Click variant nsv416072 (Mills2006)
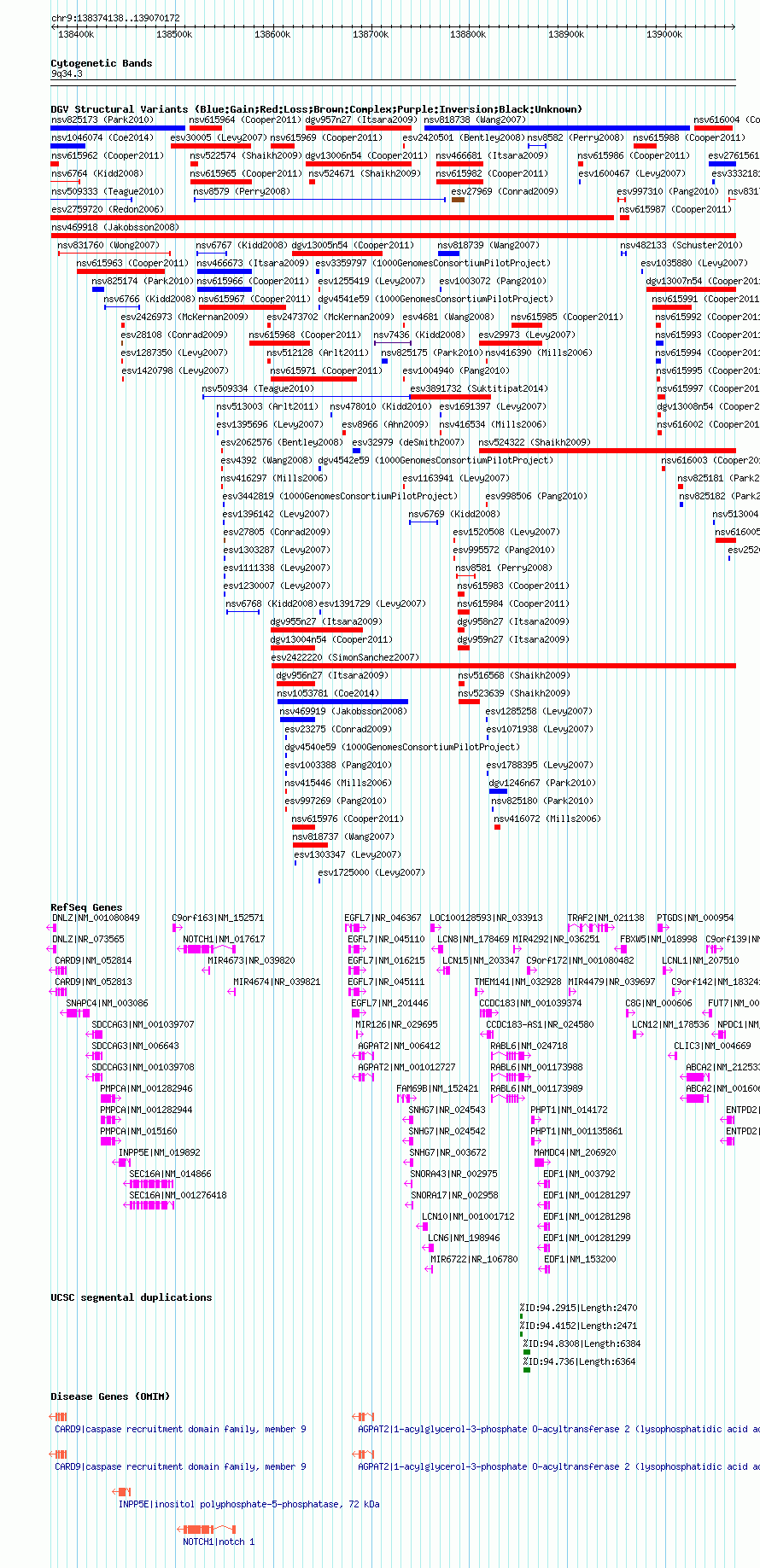Screen dimensions: 760x1568 (547, 819)
